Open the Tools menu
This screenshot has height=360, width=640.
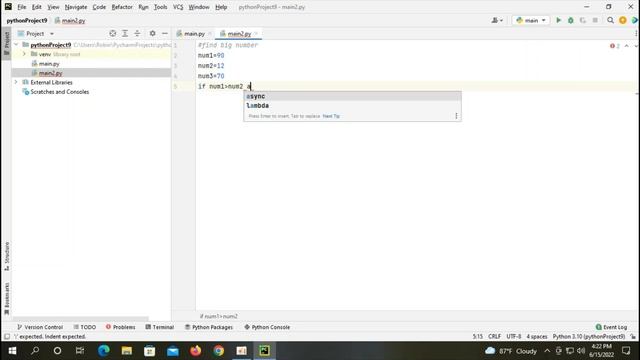point(160,7)
